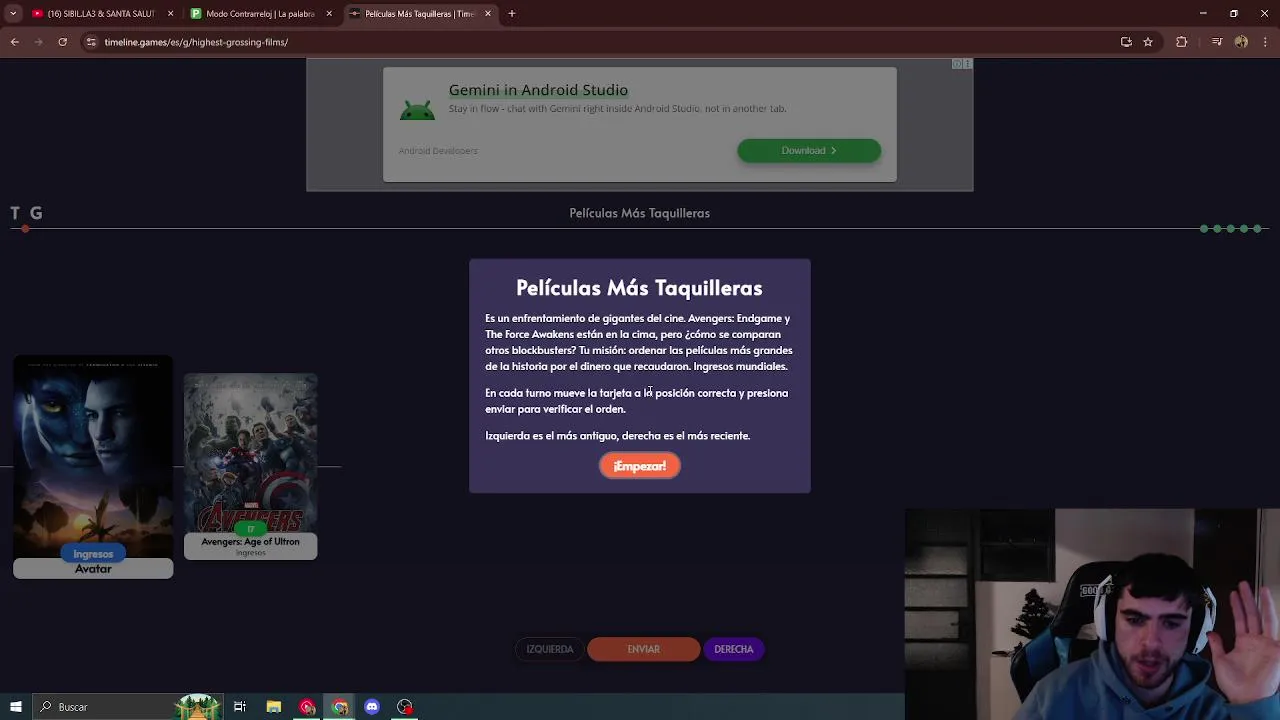Open the Windows Start menu
This screenshot has width=1280, height=720.
click(x=15, y=707)
